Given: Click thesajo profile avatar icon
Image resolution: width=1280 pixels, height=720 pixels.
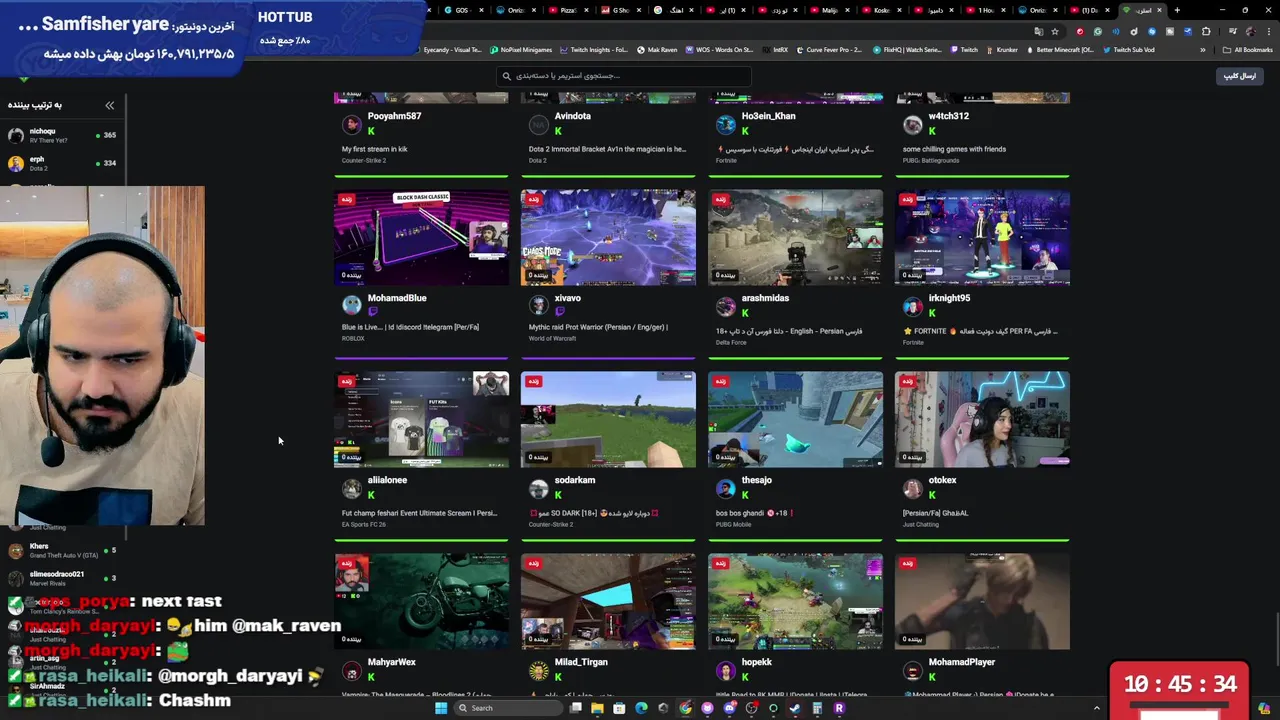Looking at the screenshot, I should (x=725, y=488).
